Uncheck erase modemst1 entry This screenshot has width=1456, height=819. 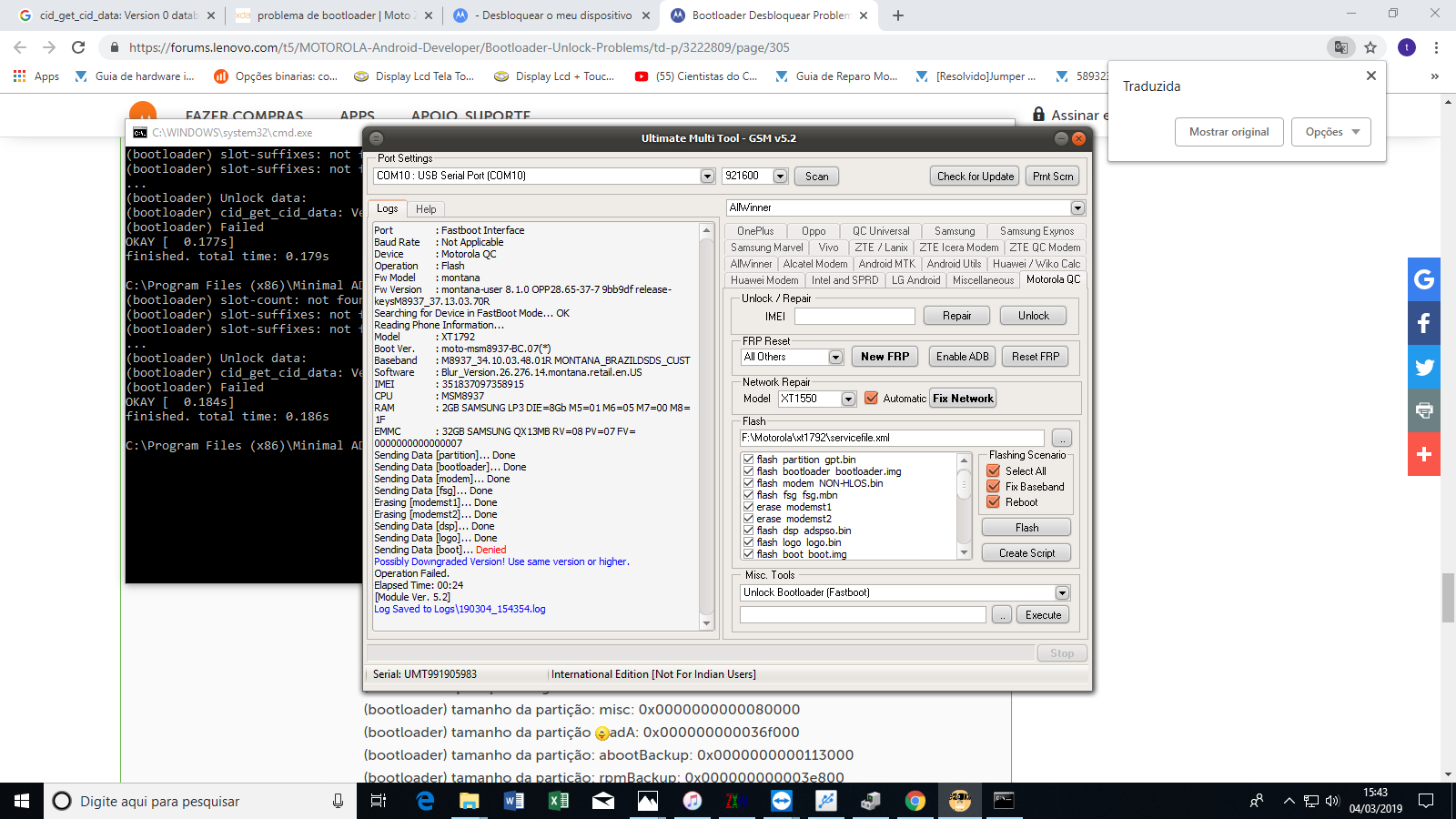(x=748, y=507)
